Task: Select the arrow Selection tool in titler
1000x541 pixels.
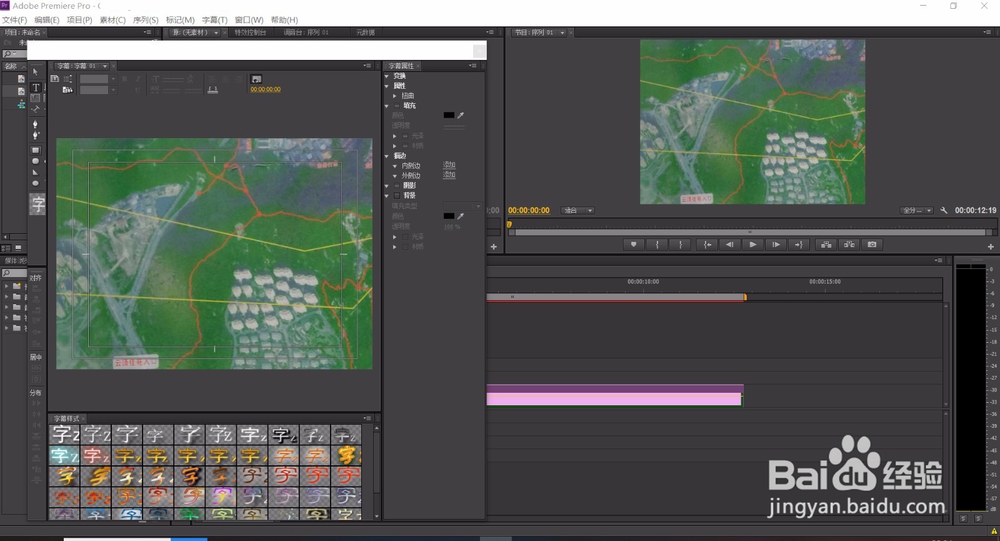Action: 35,72
